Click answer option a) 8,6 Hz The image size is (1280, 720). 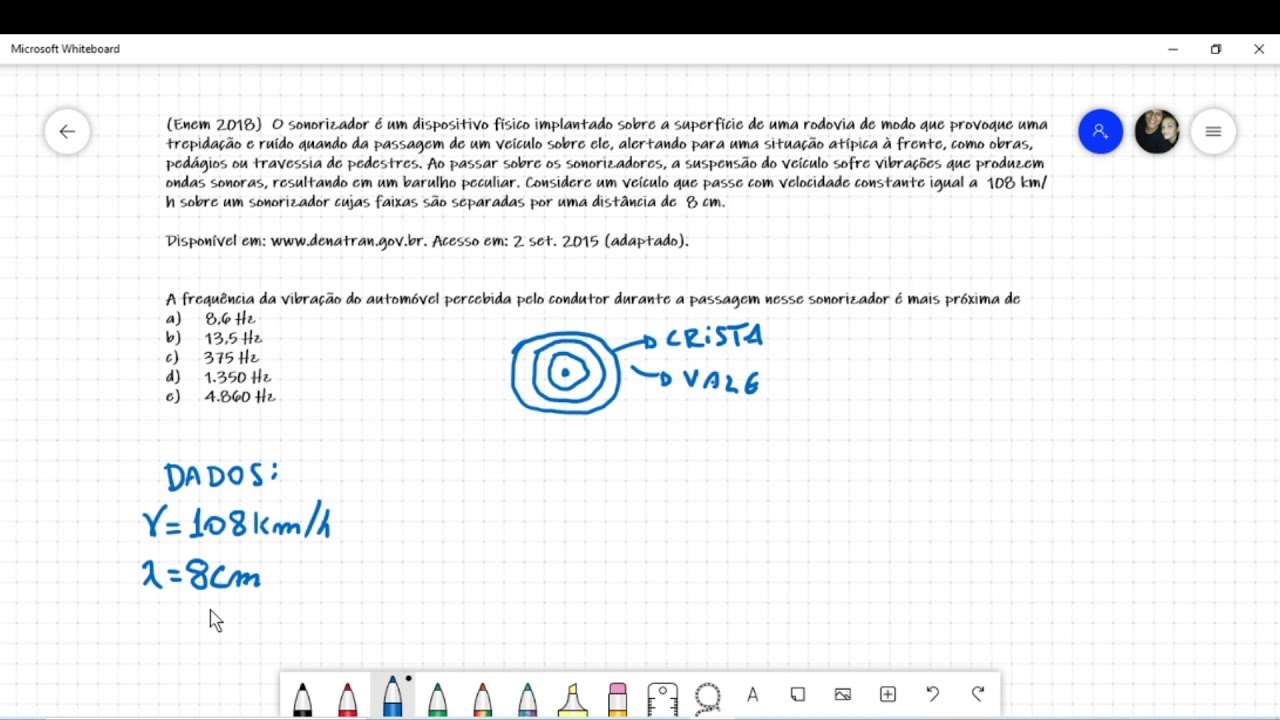(211, 318)
